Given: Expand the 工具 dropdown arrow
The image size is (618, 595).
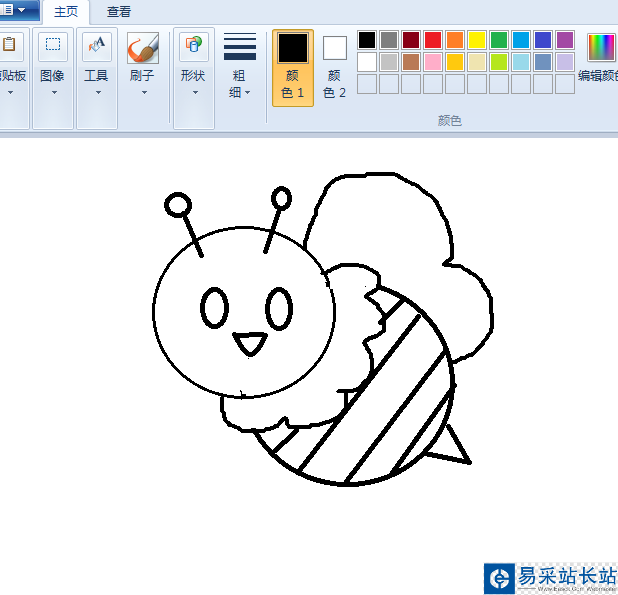Looking at the screenshot, I should 99,93.
